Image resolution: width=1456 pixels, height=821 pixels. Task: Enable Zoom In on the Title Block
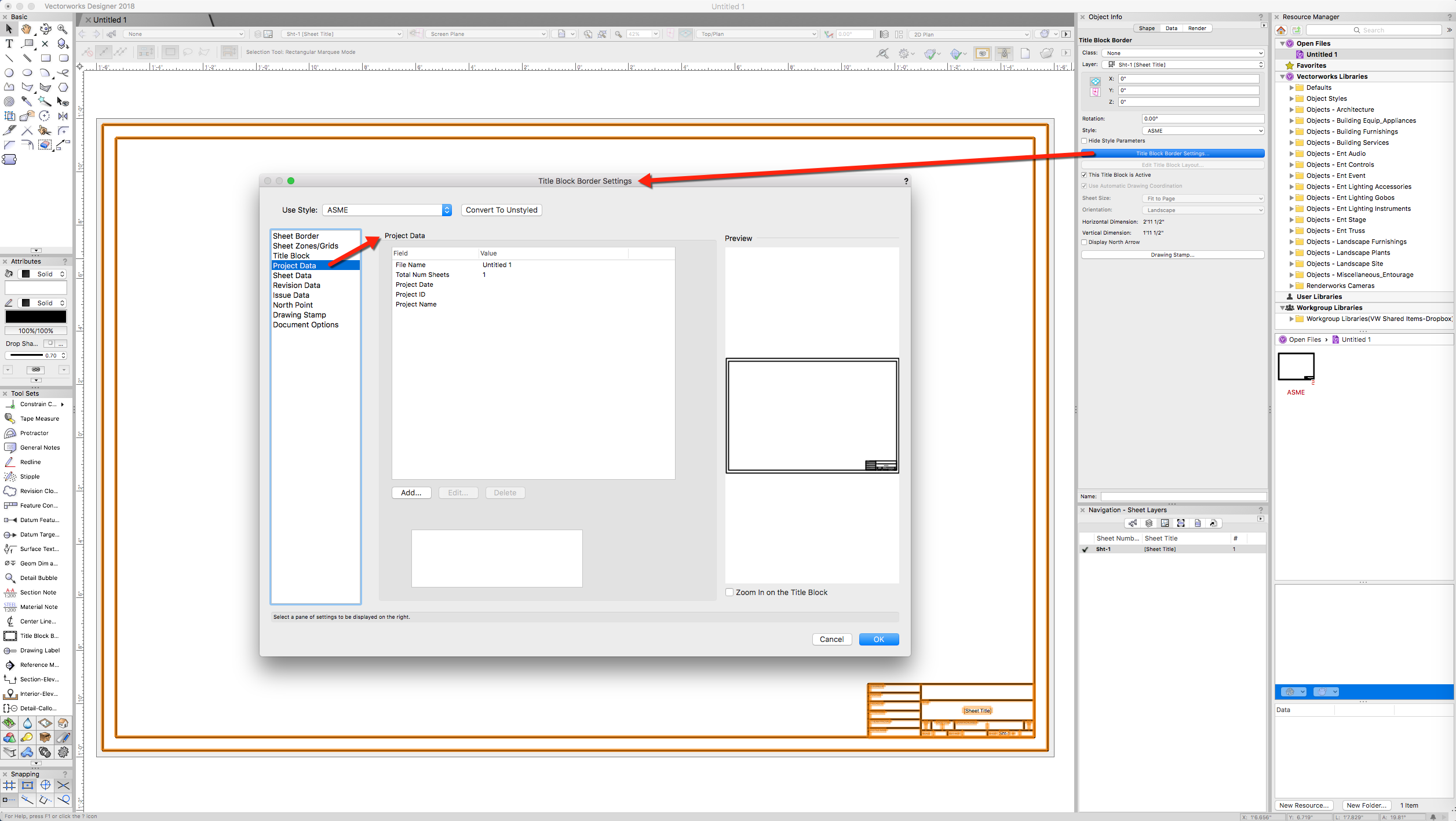pyautogui.click(x=729, y=592)
